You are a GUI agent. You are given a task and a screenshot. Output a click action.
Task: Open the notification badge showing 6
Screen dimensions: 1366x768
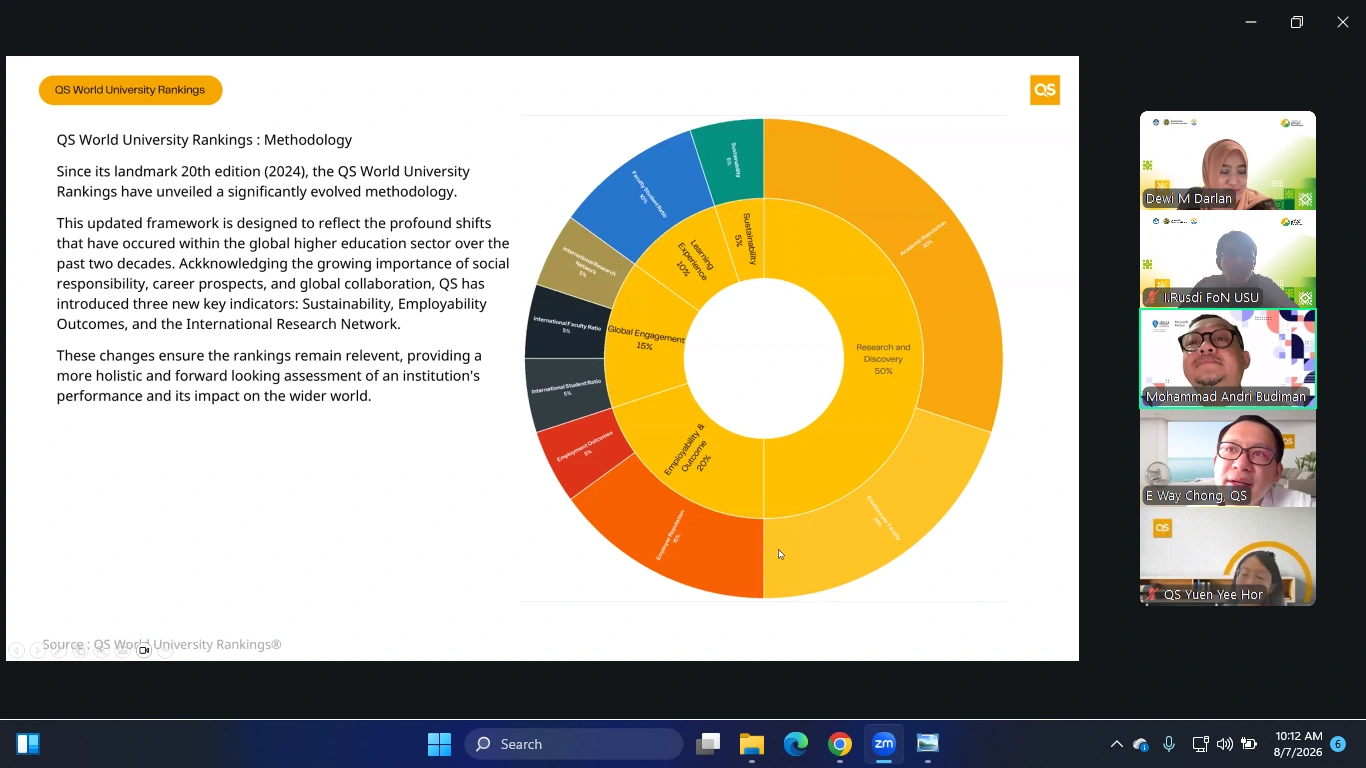(1338, 744)
